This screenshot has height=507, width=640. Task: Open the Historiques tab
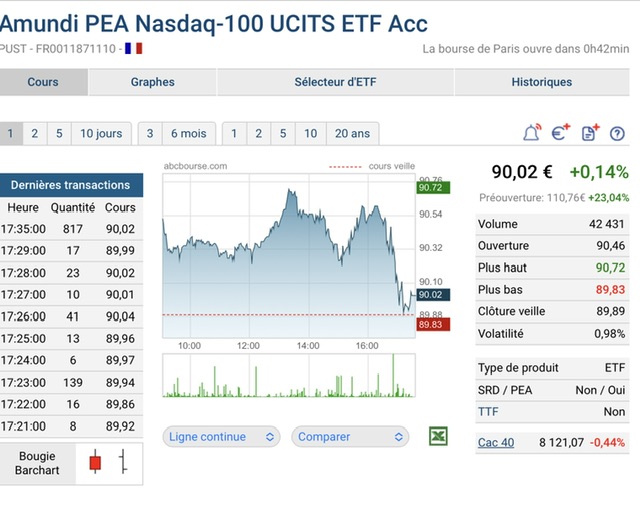(x=541, y=82)
